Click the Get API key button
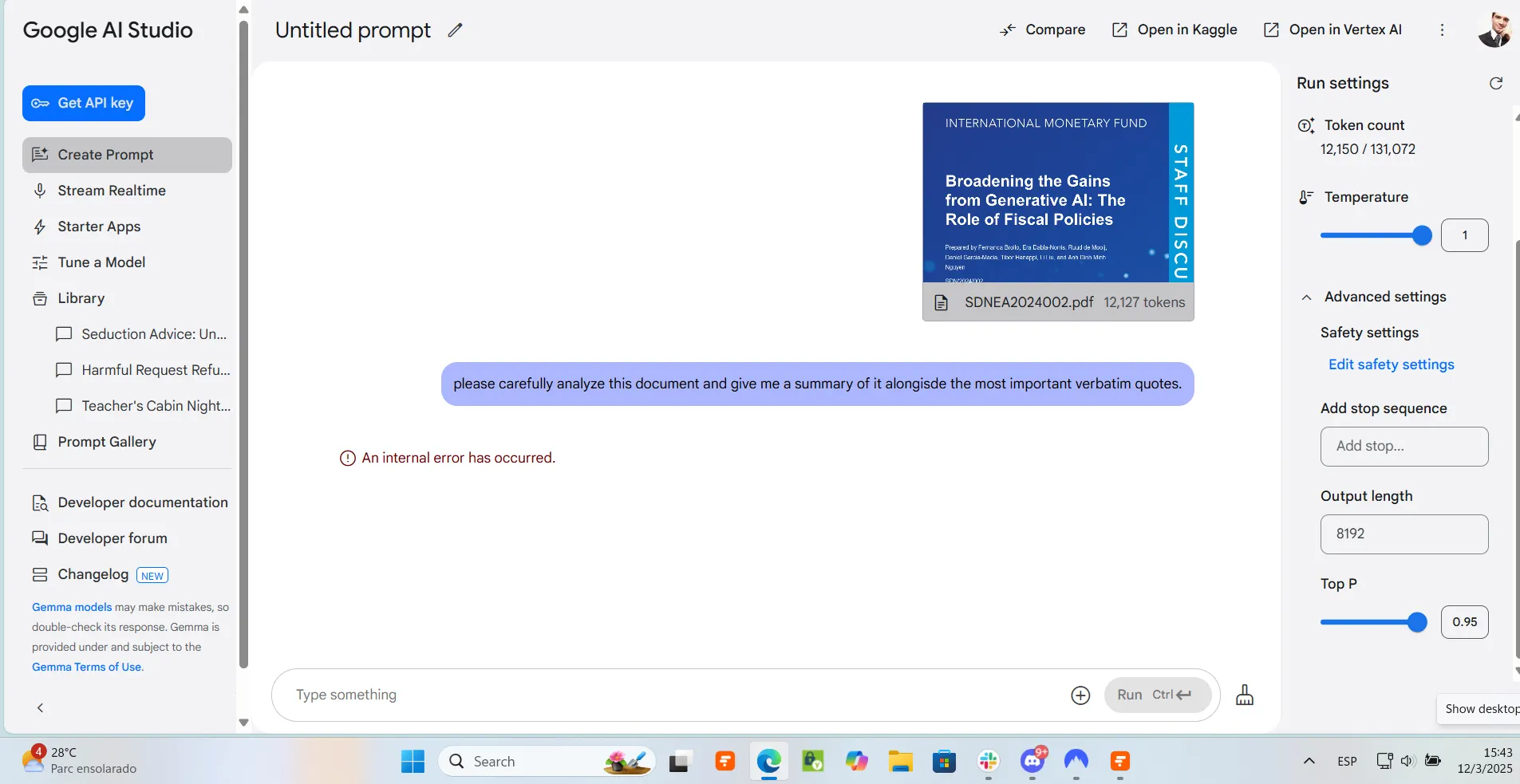Image resolution: width=1520 pixels, height=784 pixels. 84,103
